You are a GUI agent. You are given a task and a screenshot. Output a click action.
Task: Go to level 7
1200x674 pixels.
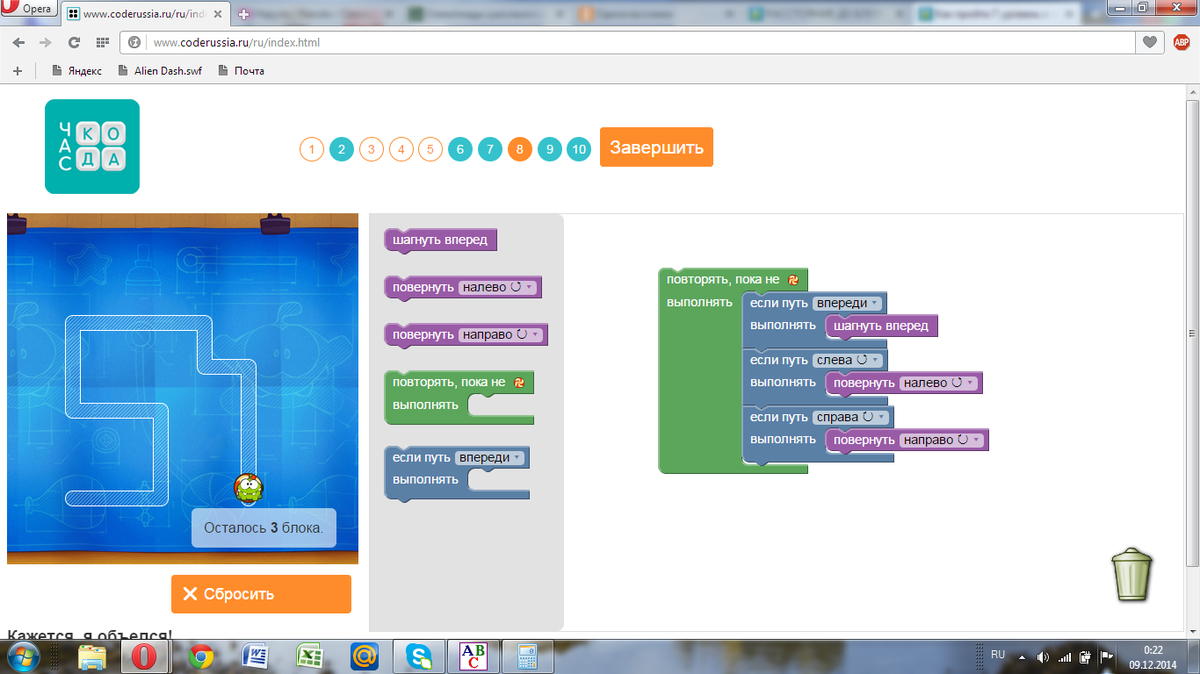pyautogui.click(x=489, y=150)
